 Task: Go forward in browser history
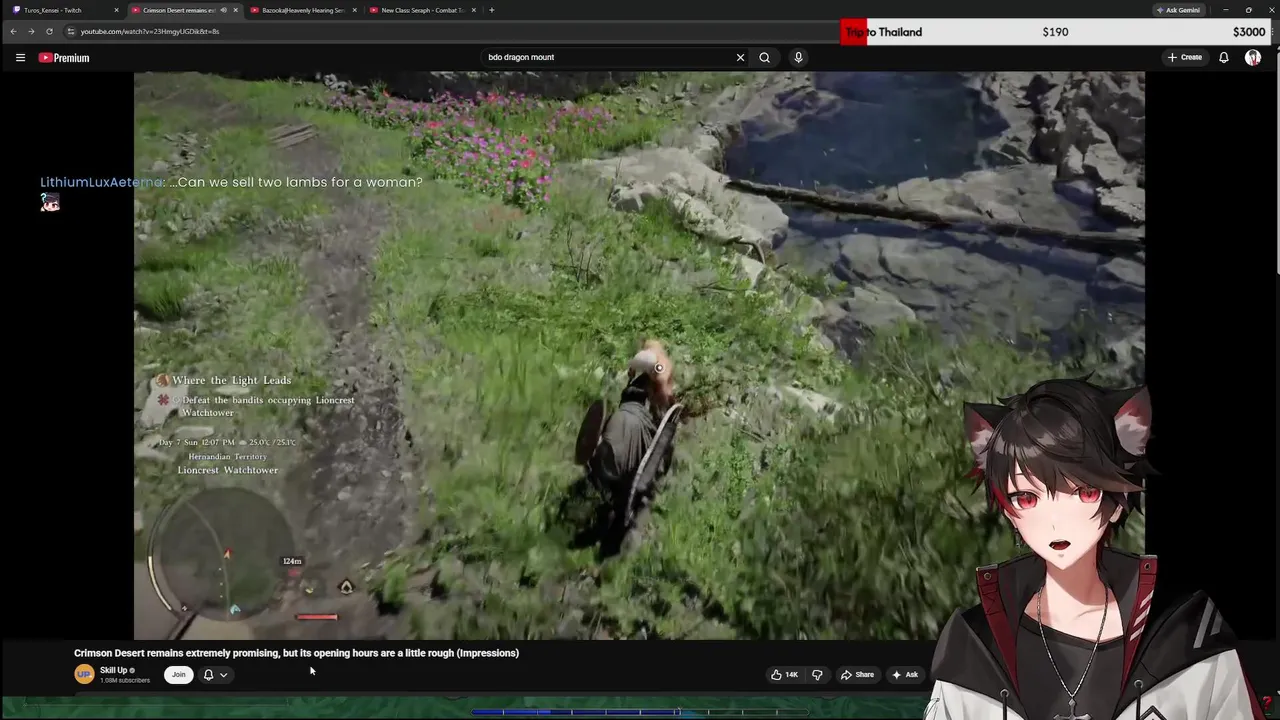(x=31, y=31)
